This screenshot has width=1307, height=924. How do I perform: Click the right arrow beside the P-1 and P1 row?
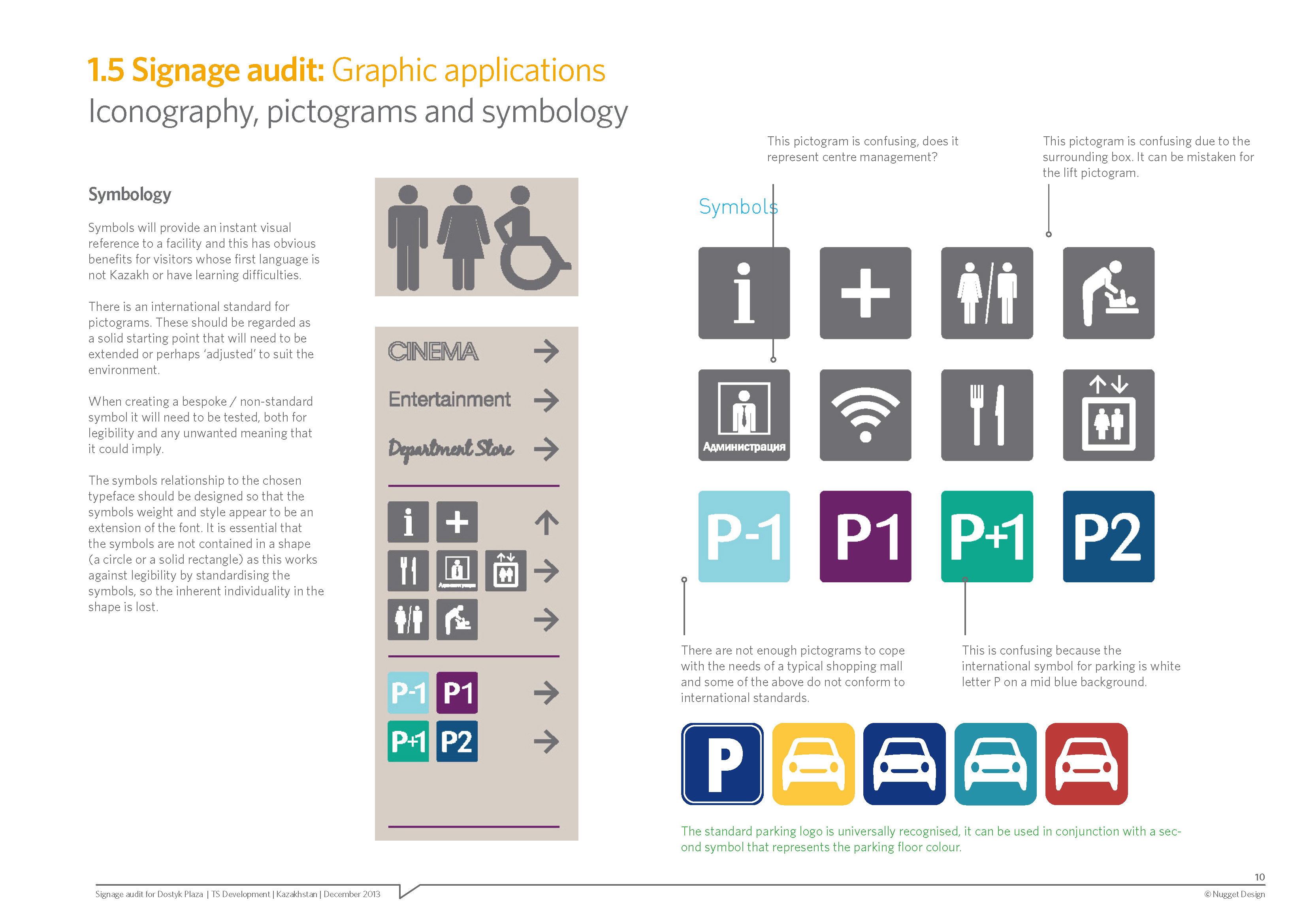pyautogui.click(x=546, y=693)
